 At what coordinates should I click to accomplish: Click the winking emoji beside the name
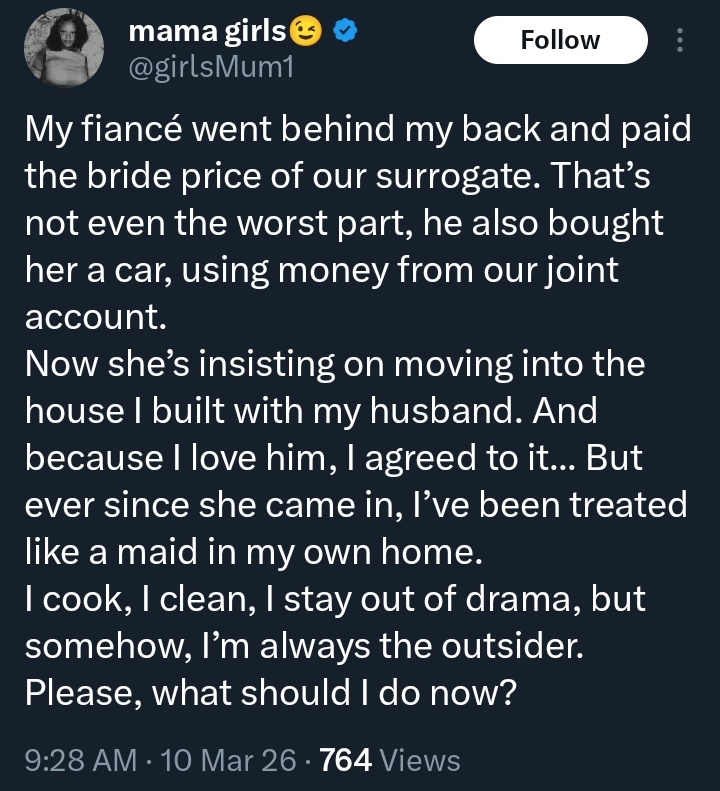point(306,33)
